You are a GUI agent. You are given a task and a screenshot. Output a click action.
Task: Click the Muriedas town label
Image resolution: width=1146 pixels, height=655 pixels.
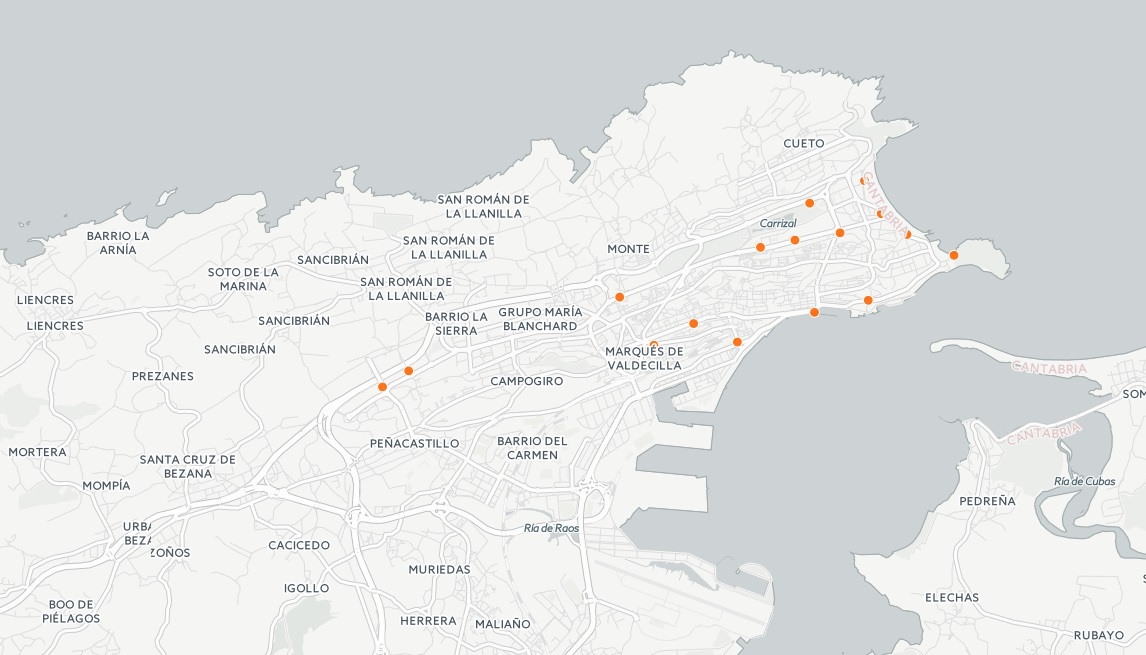439,569
